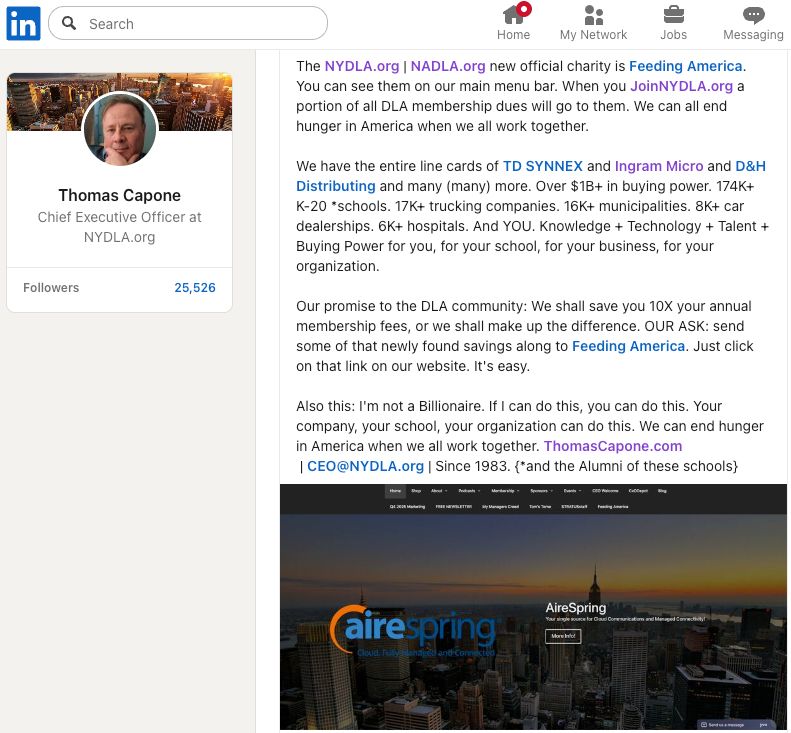Visit the ThomasCapone.com link
Viewport: 791px width, 733px height.
613,446
